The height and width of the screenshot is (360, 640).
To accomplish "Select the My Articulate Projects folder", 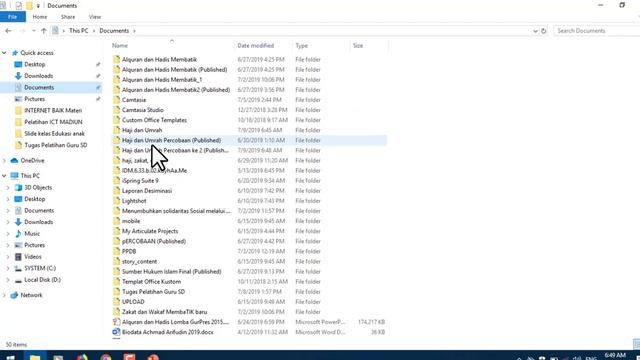I will 150,231.
